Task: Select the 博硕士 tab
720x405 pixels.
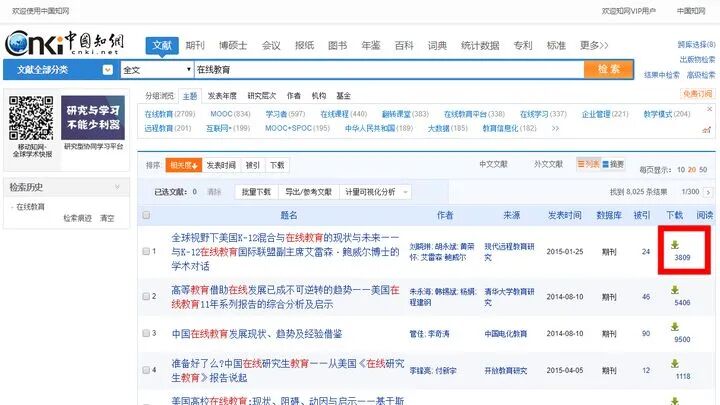Action: point(233,45)
